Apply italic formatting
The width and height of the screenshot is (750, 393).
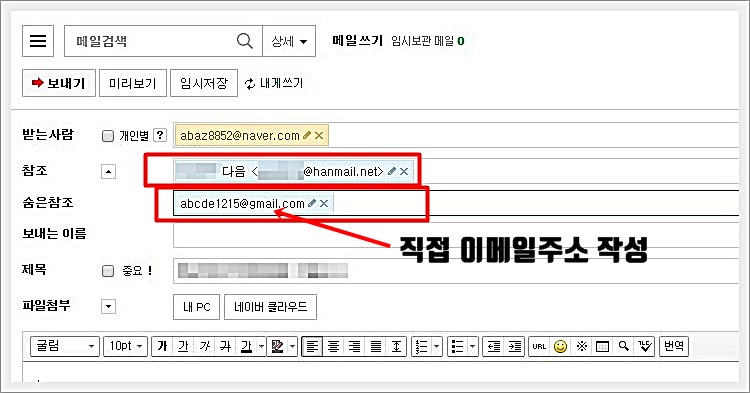[204, 346]
